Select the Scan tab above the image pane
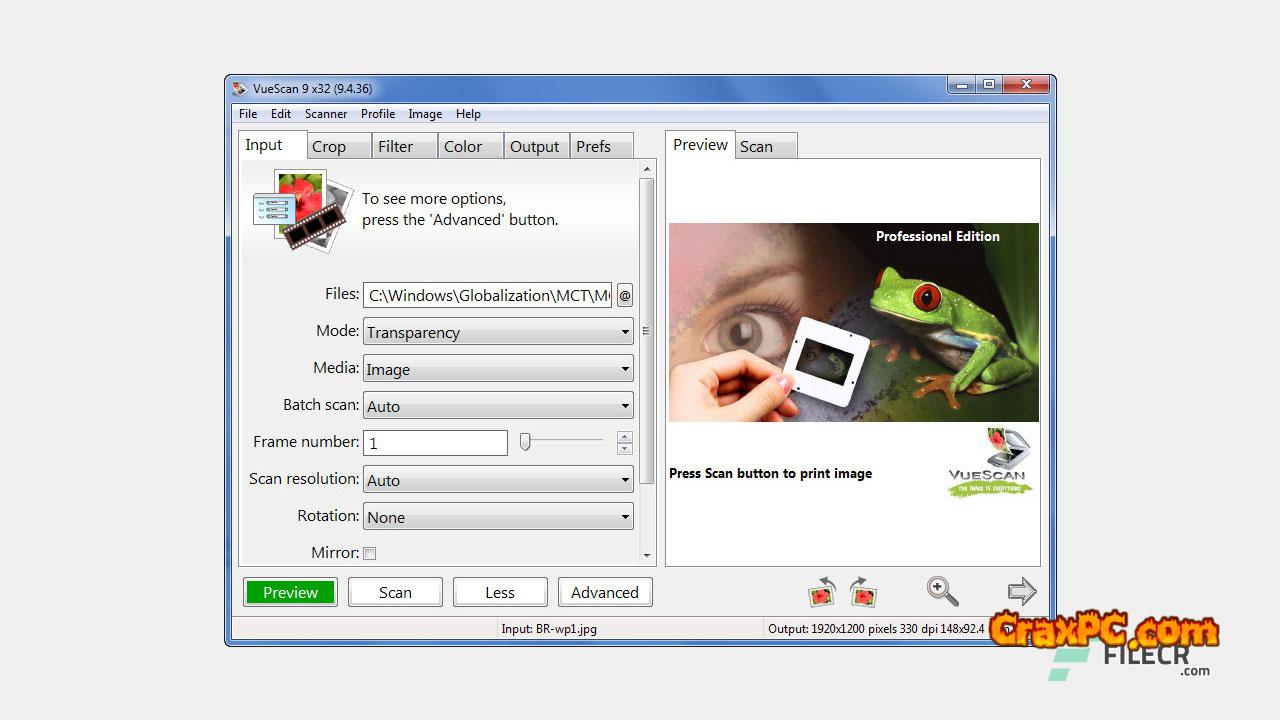1280x720 pixels. coord(767,146)
